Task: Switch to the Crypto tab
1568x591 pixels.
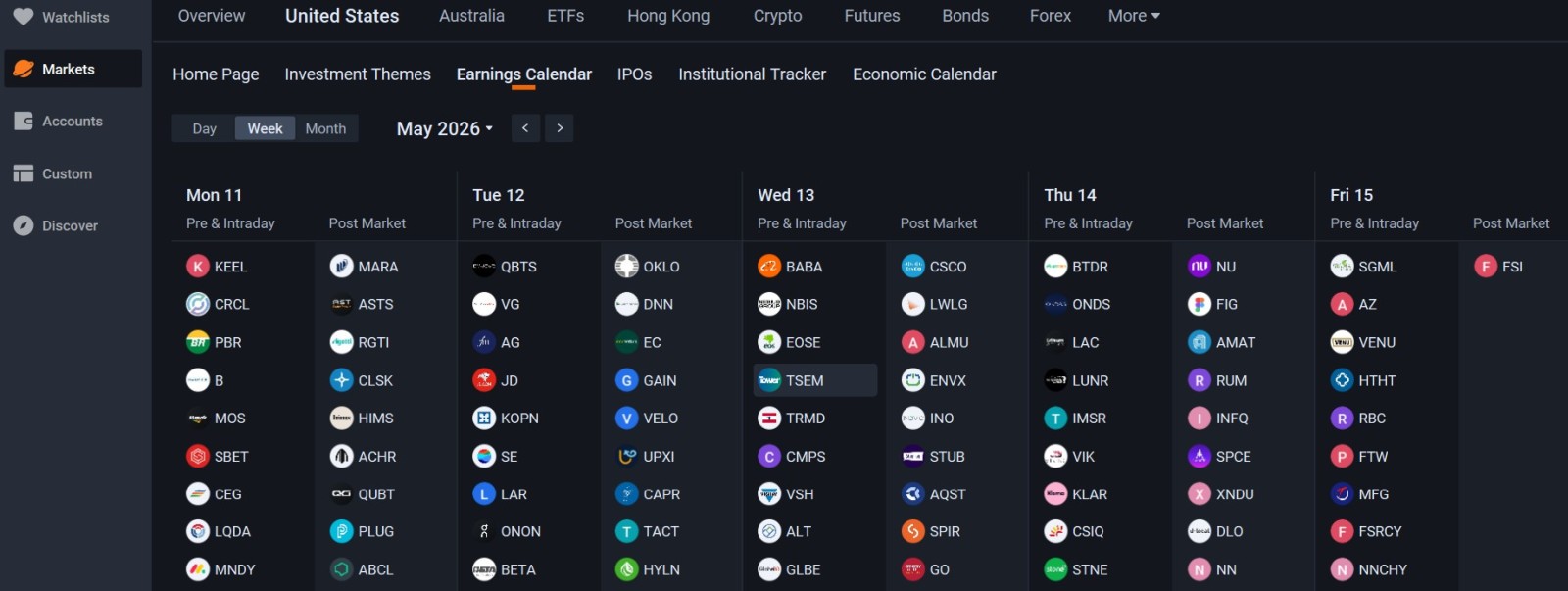Action: [777, 16]
